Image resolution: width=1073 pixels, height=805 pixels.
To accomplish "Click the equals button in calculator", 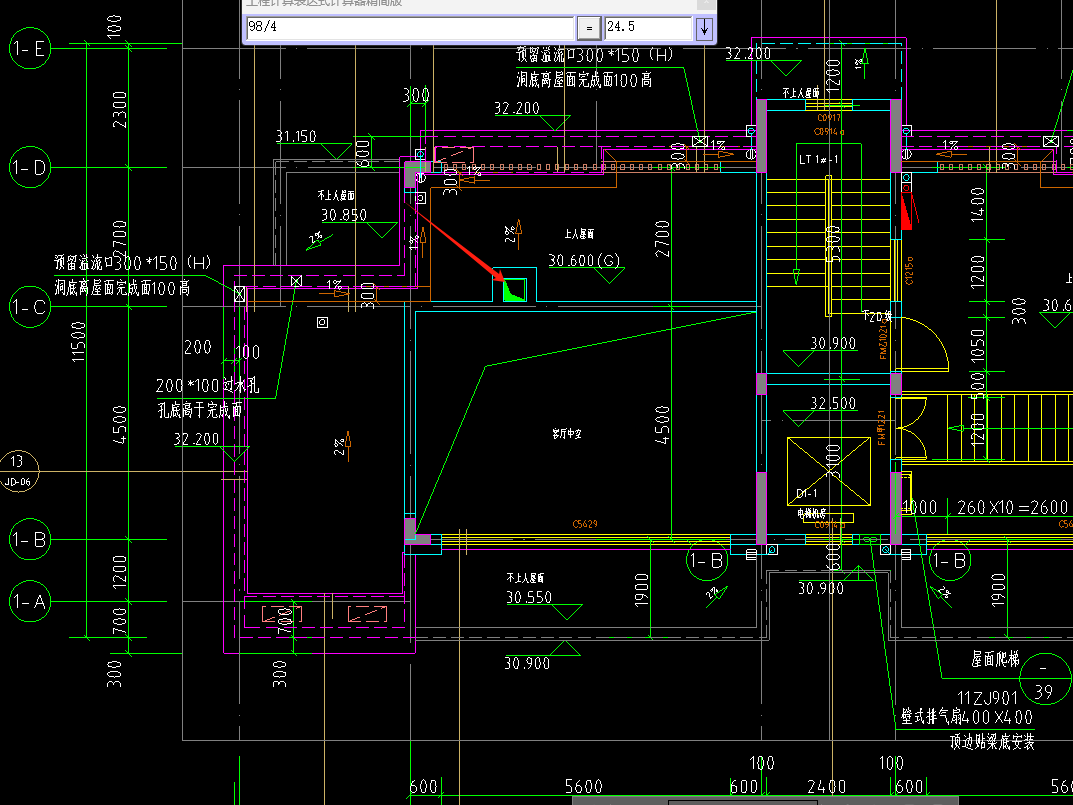I will pyautogui.click(x=589, y=28).
